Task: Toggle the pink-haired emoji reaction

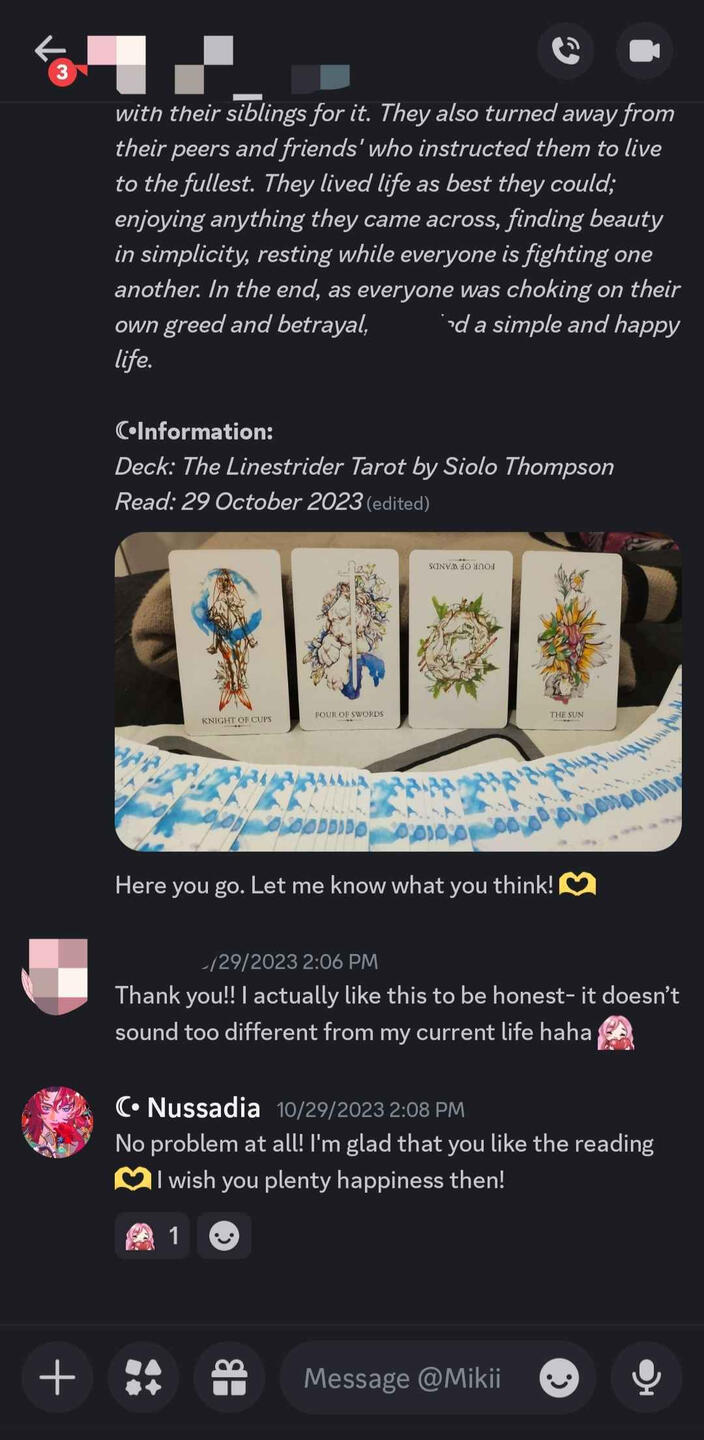Action: [x=152, y=1236]
